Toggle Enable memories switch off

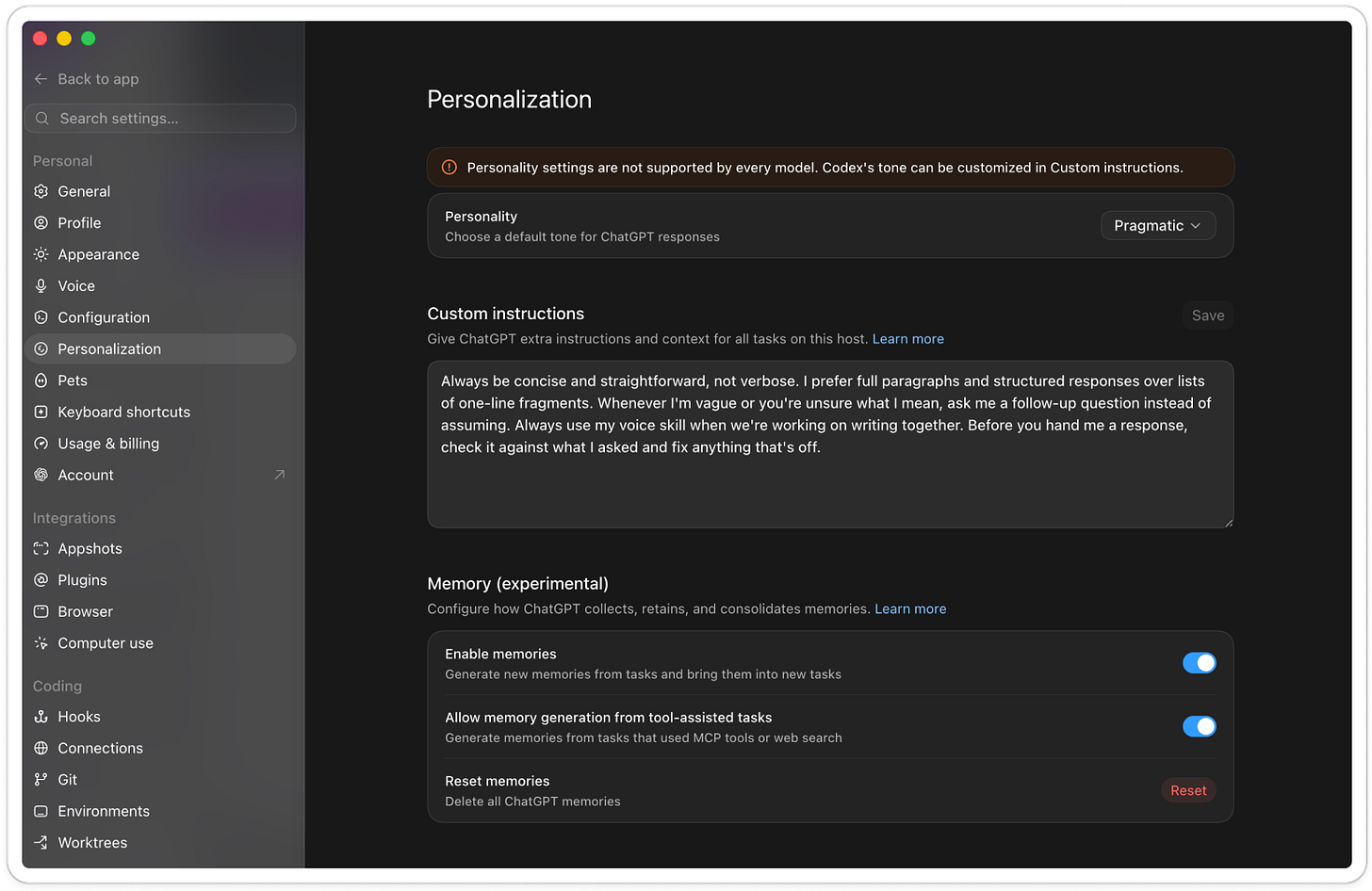click(1199, 663)
